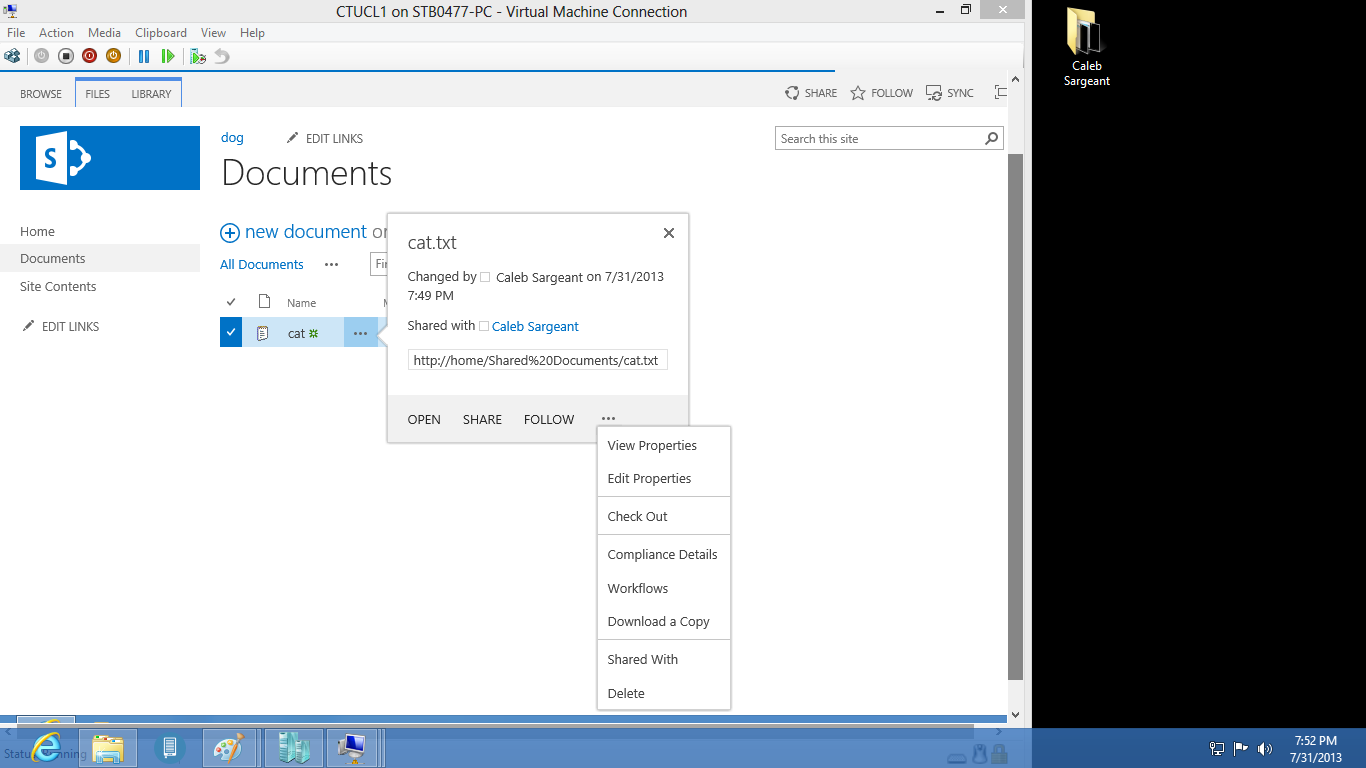Switch to the LIBRARY ribbon tab
1366x768 pixels.
click(x=151, y=94)
